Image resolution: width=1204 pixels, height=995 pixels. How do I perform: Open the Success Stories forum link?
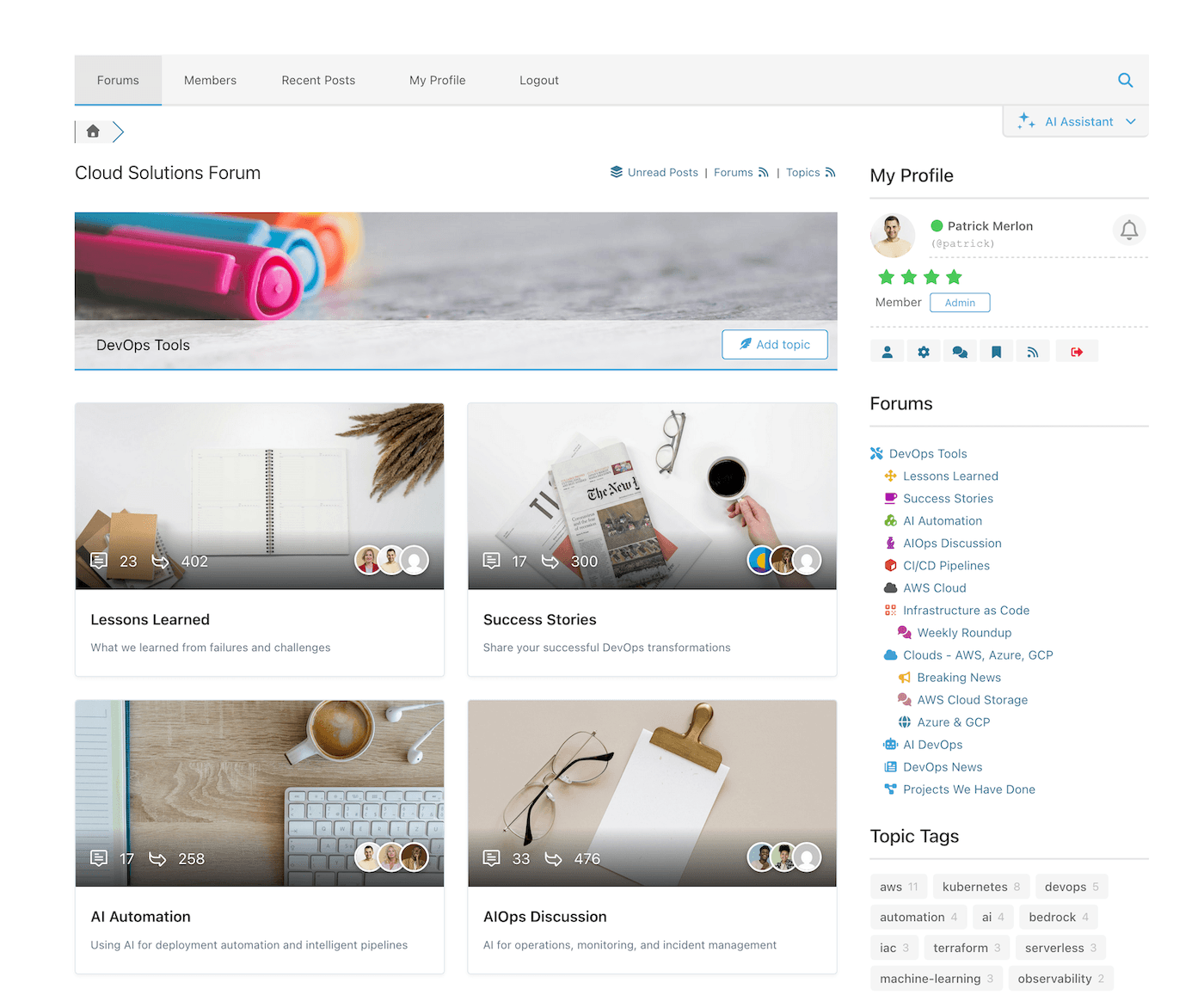pos(948,498)
